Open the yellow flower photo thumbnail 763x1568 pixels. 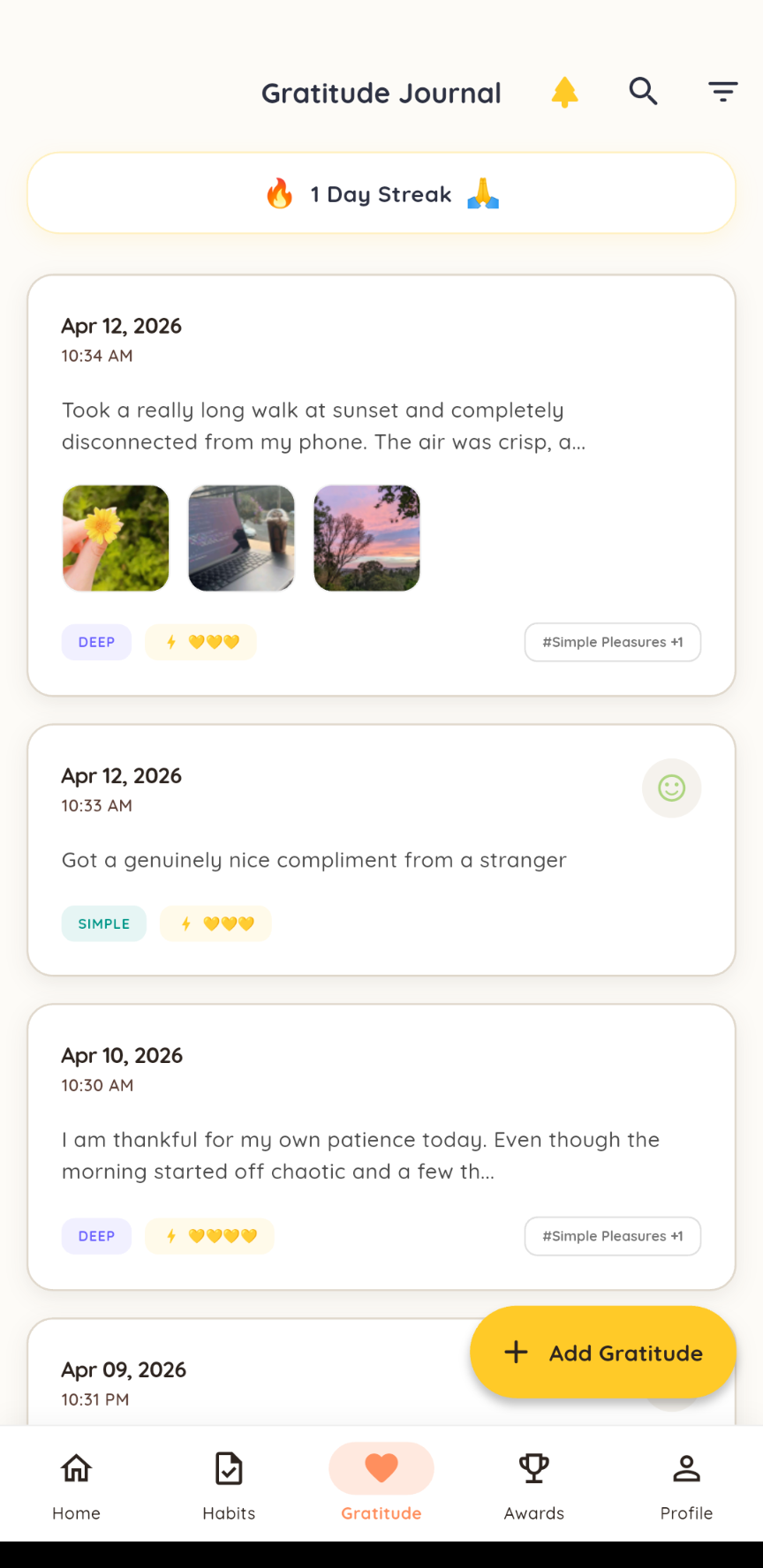[116, 538]
